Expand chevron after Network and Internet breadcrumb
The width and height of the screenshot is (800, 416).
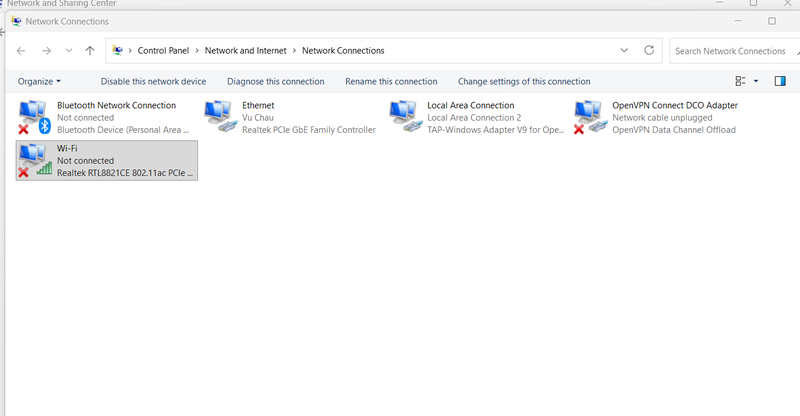pyautogui.click(x=294, y=51)
